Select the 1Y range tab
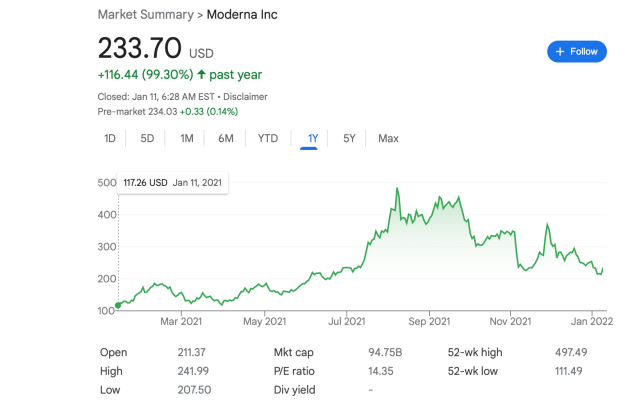The height and width of the screenshot is (403, 639). point(308,138)
